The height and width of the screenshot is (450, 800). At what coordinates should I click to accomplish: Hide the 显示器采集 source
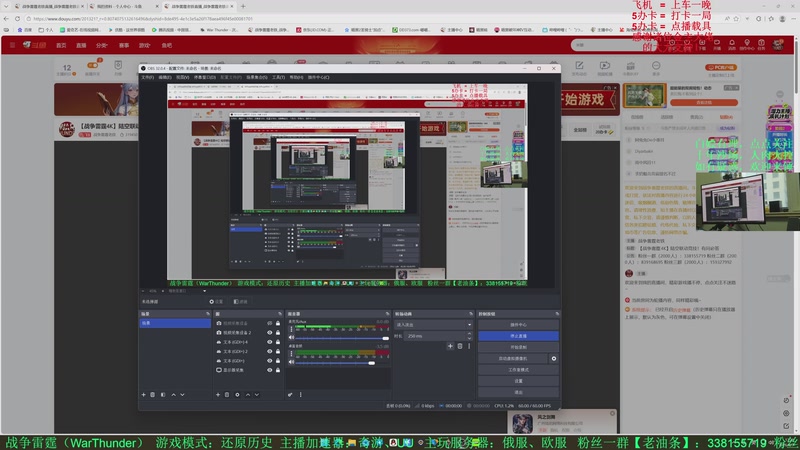click(x=269, y=370)
